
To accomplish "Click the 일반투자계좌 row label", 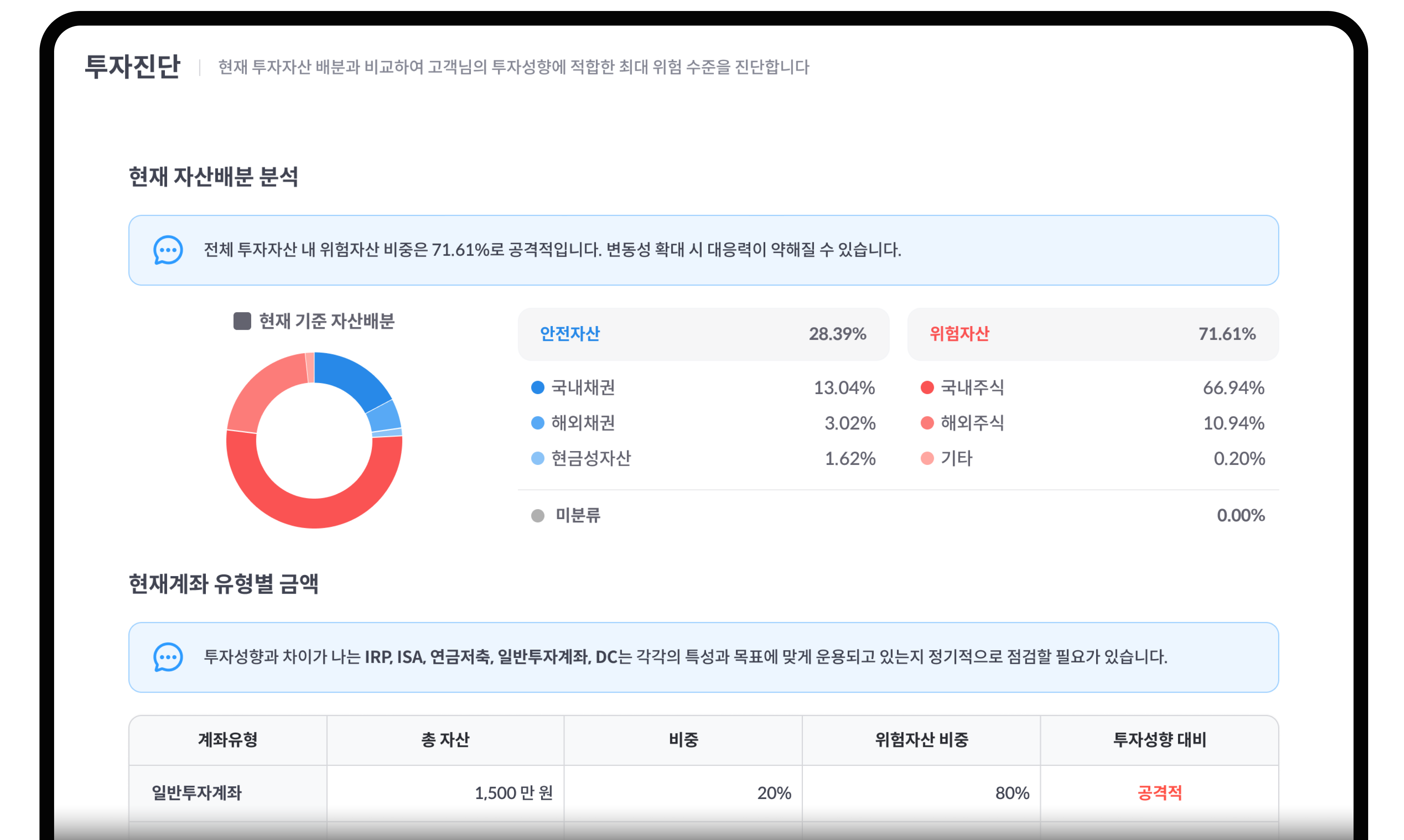I will click(x=196, y=793).
